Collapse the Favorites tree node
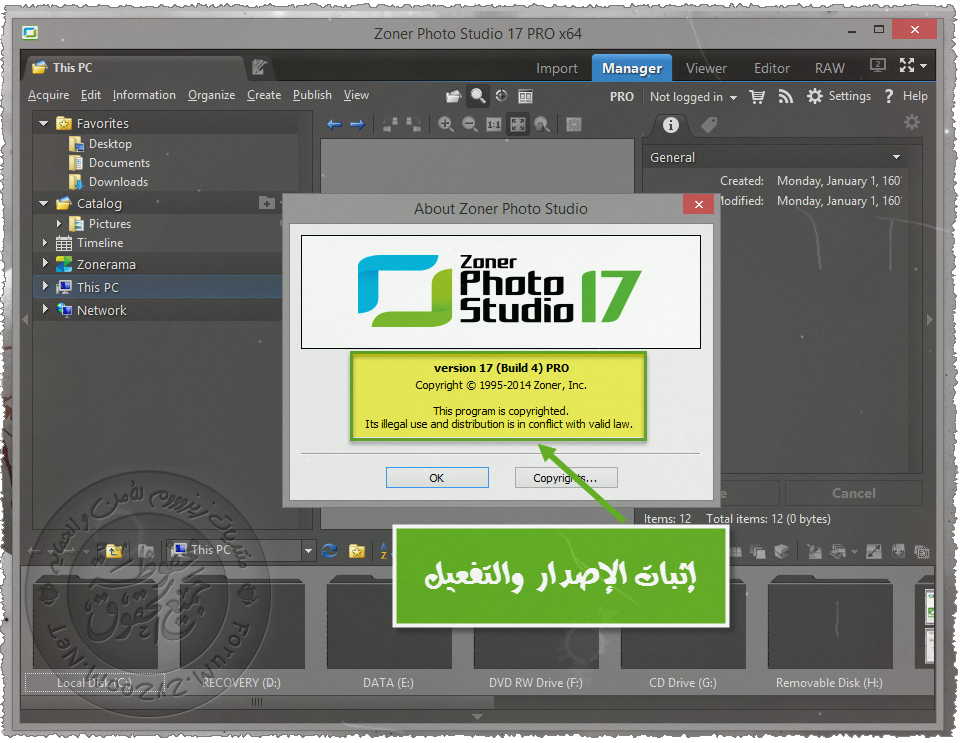Image resolution: width=960 pixels, height=743 pixels. [x=43, y=123]
